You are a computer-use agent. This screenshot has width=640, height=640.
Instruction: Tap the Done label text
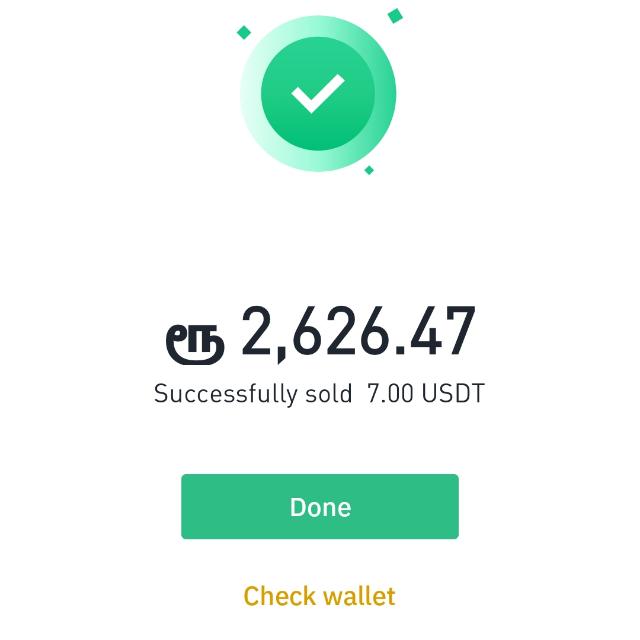(x=320, y=507)
